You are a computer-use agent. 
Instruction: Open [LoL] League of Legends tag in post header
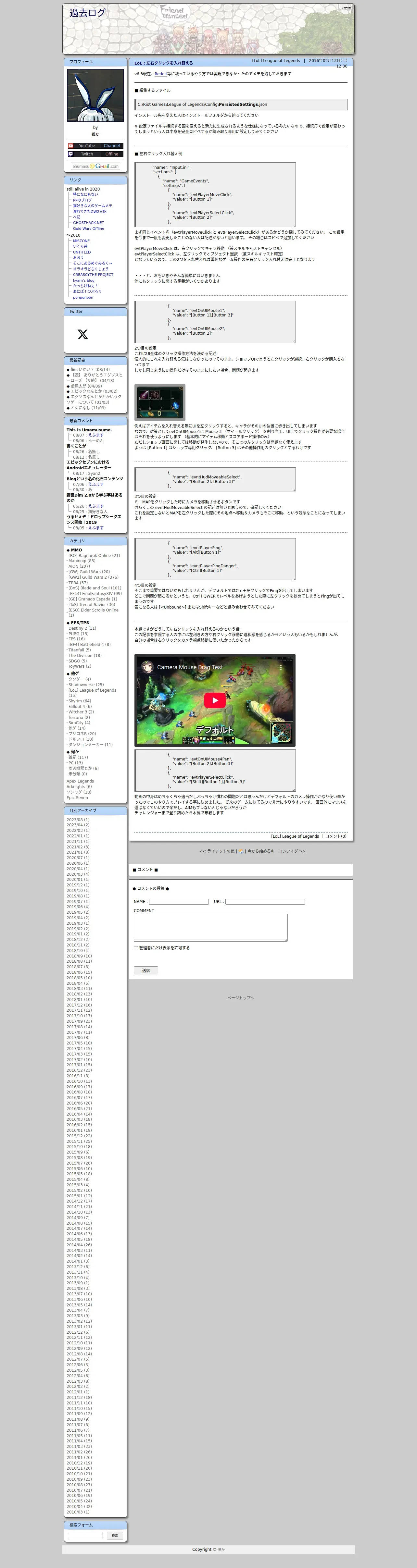point(276,61)
